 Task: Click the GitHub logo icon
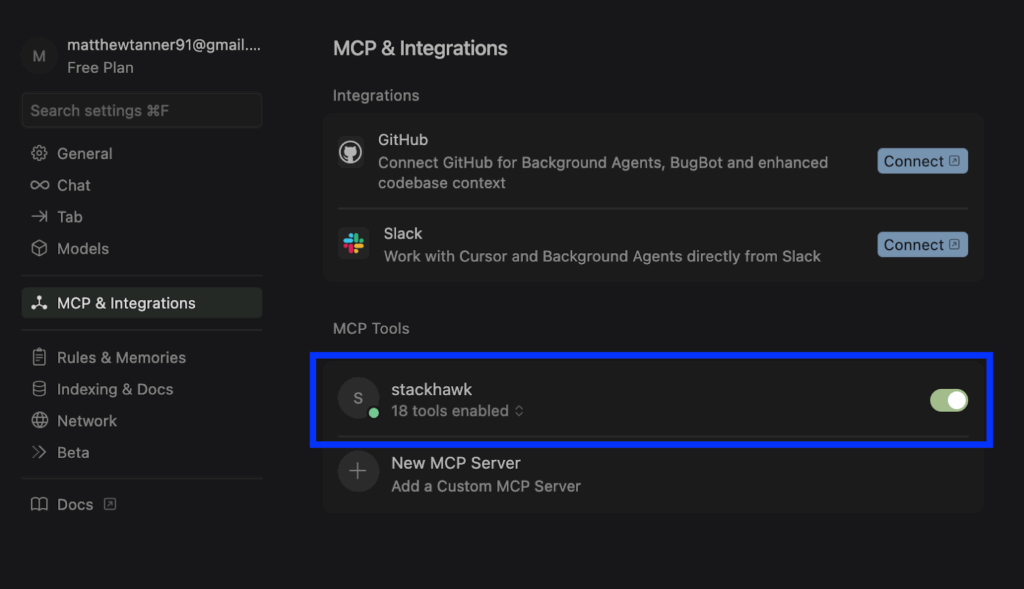(351, 152)
